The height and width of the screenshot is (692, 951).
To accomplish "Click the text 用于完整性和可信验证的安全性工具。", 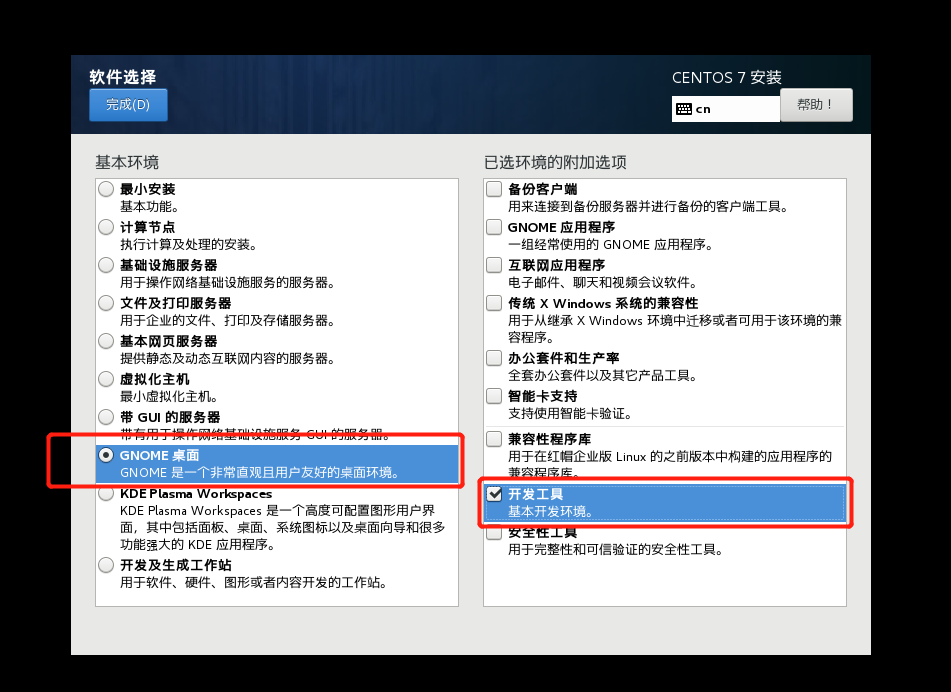I will (x=616, y=550).
